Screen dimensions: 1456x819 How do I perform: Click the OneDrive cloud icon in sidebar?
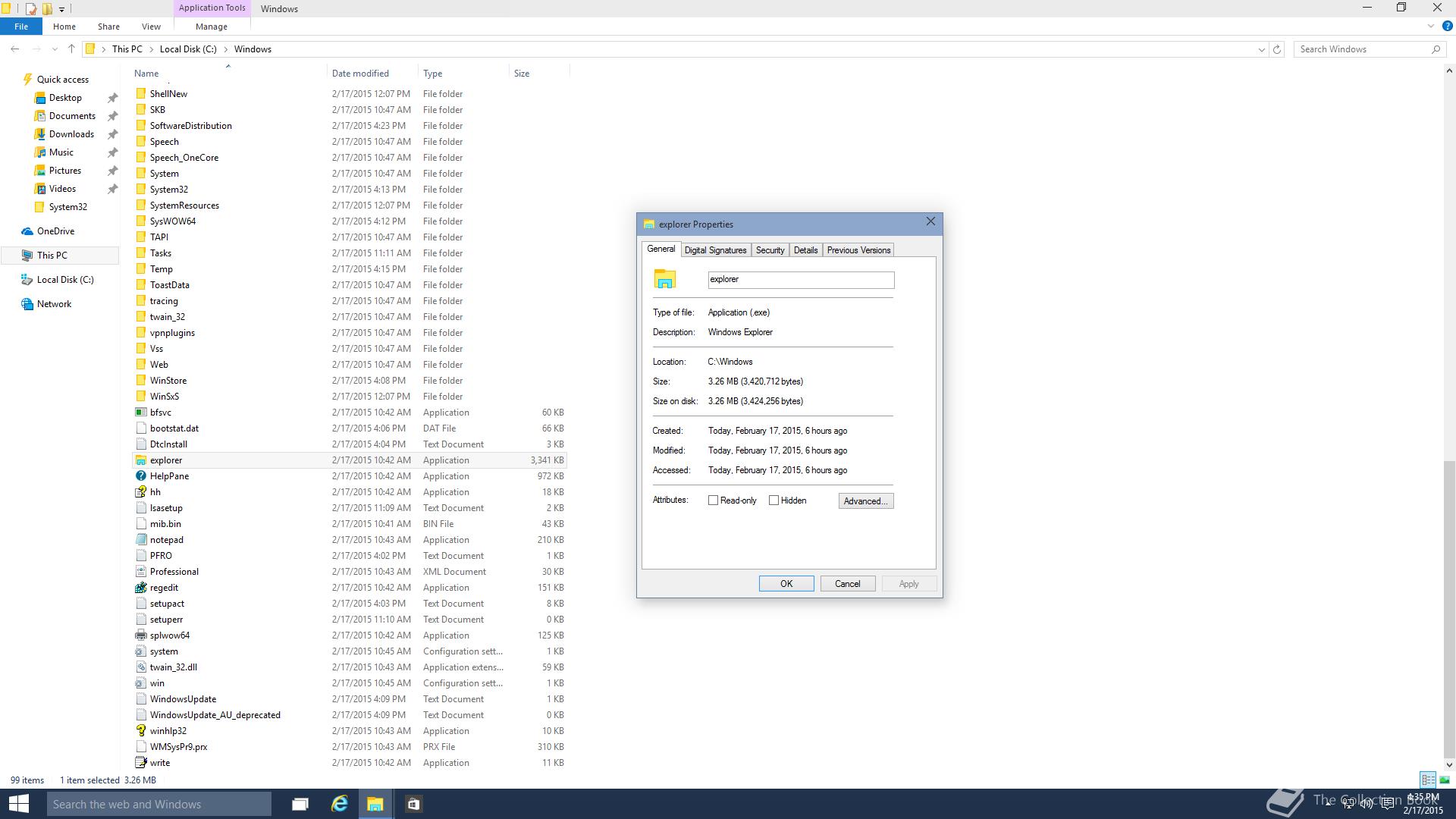click(27, 231)
